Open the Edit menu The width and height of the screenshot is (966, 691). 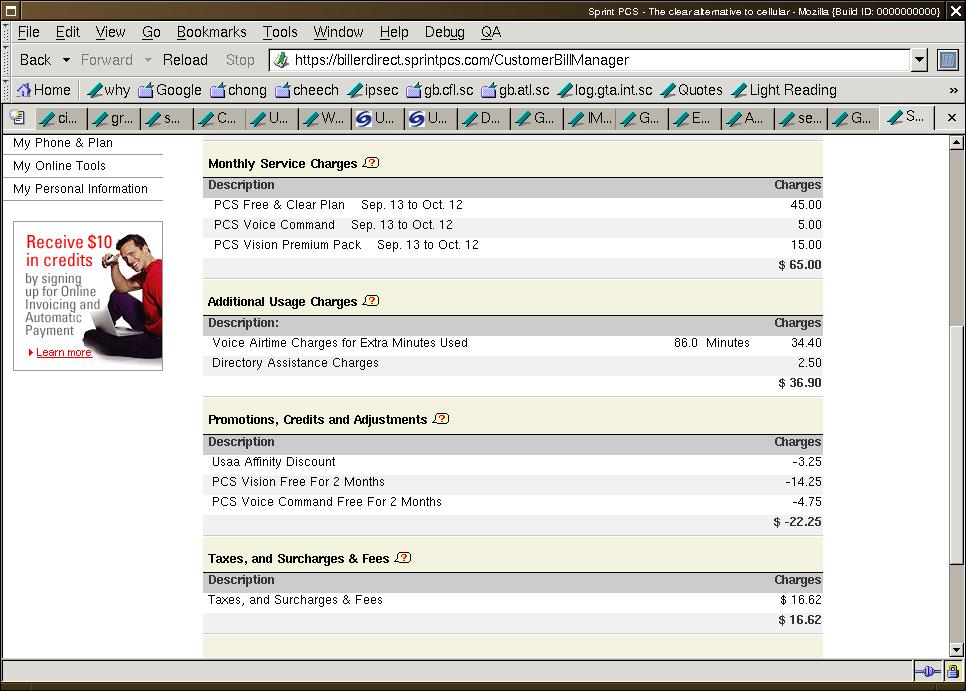(x=68, y=32)
